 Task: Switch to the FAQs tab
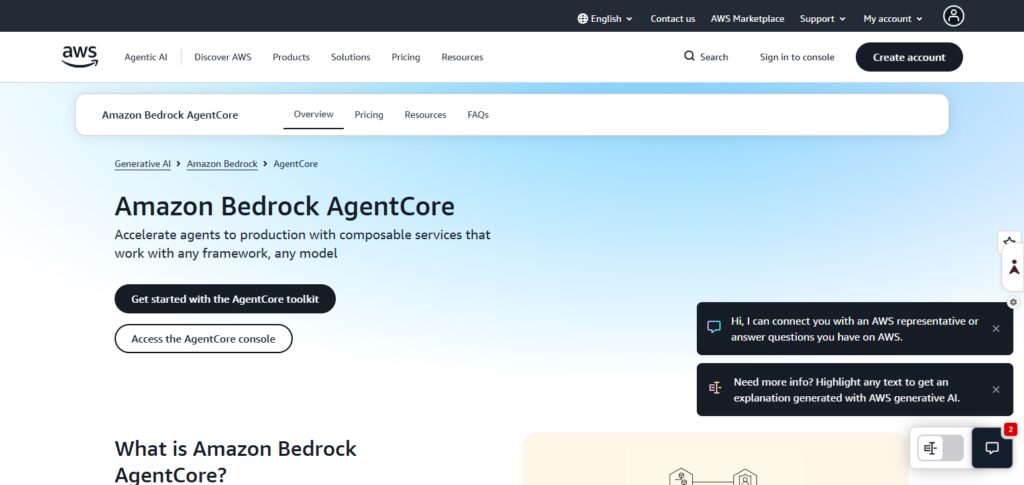click(478, 115)
